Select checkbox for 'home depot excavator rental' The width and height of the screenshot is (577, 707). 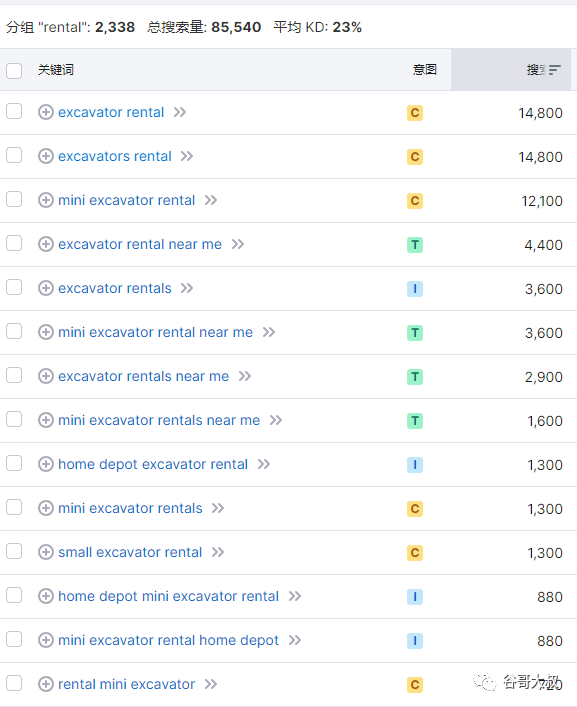click(x=14, y=463)
